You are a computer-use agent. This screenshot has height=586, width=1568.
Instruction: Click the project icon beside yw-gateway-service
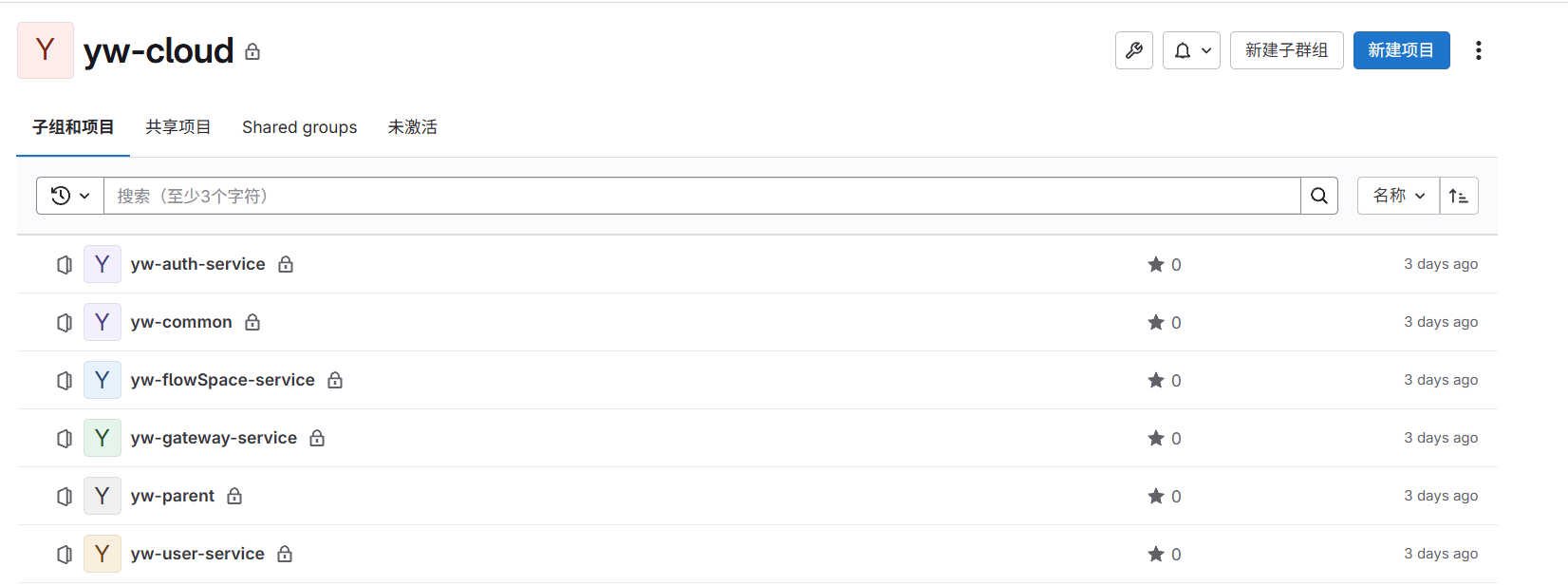tap(65, 438)
